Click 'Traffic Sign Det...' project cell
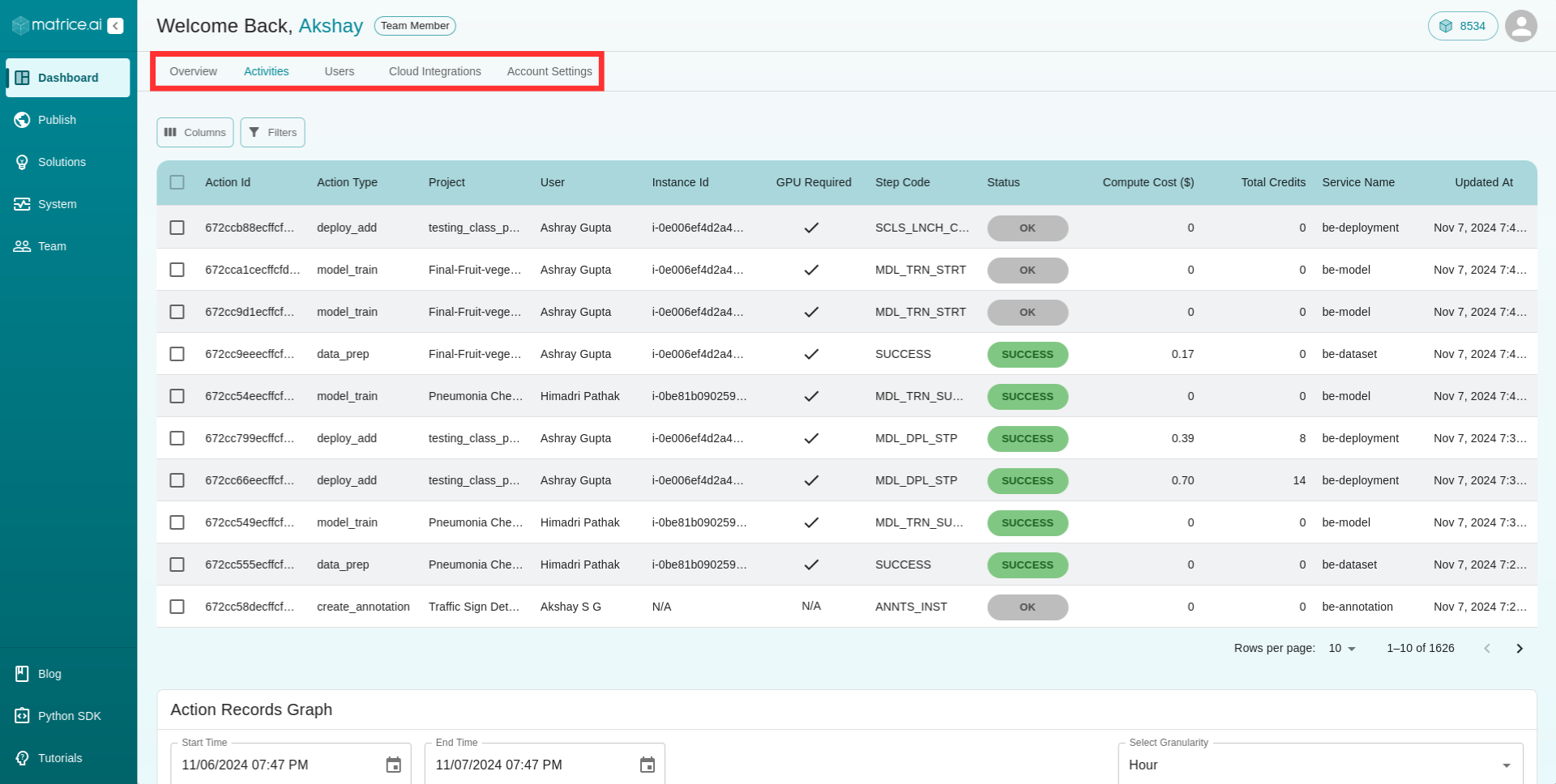Viewport: 1556px width, 784px height. click(x=474, y=607)
